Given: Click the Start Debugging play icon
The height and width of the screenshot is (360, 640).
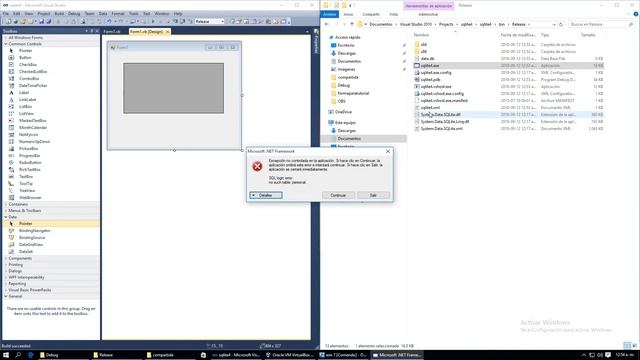Looking at the screenshot, I should (153, 21).
